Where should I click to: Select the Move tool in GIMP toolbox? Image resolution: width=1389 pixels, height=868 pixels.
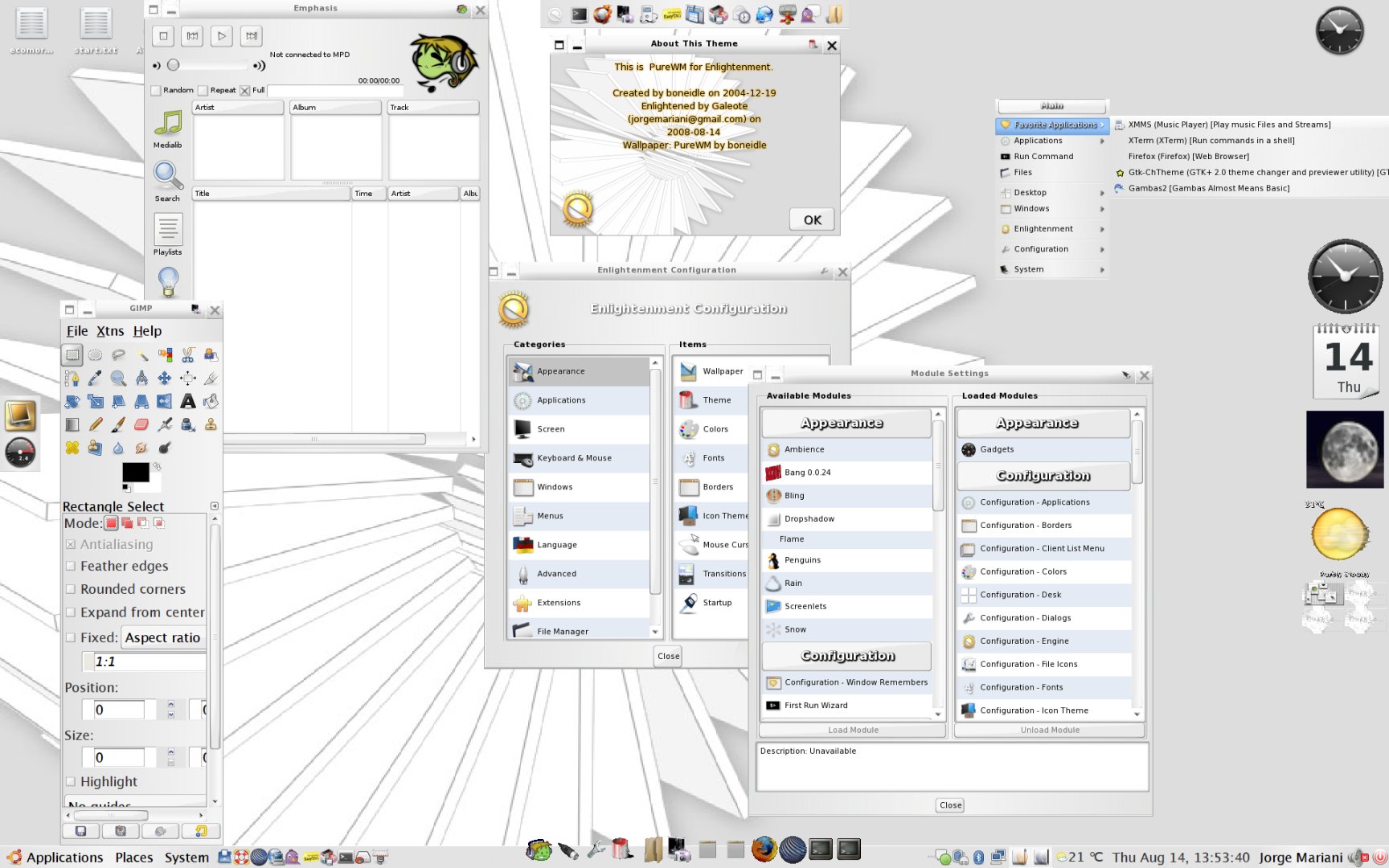(164, 378)
